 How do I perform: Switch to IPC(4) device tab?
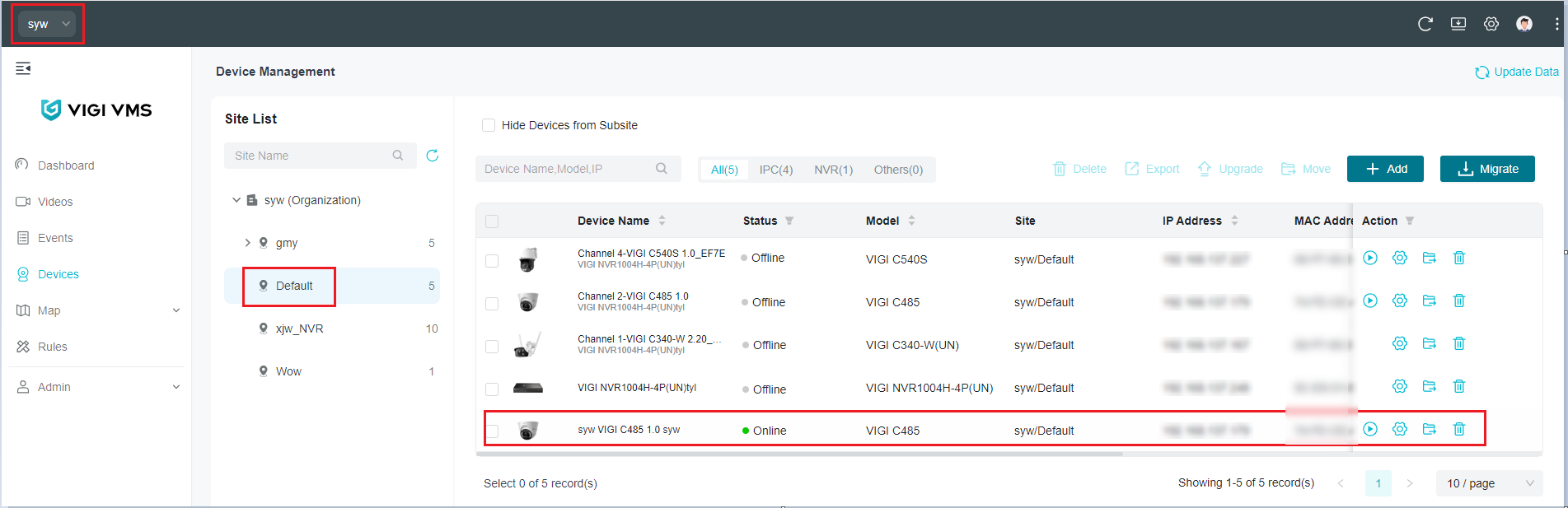(776, 170)
